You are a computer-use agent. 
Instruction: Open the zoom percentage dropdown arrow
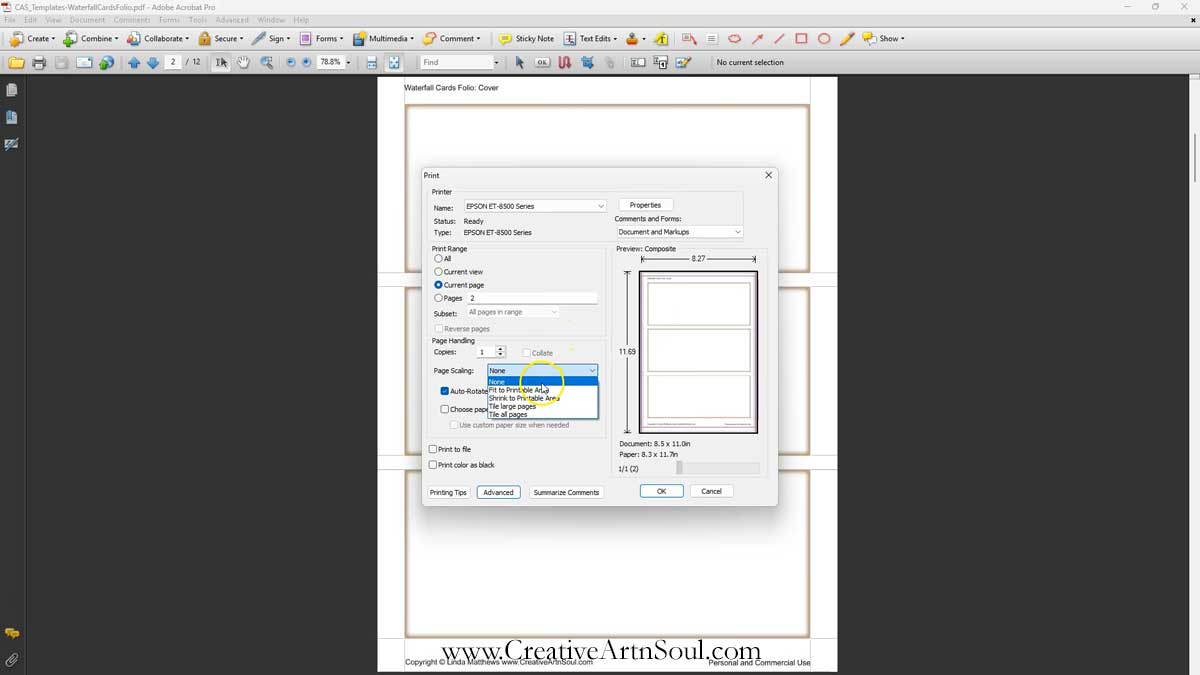pyautogui.click(x=348, y=62)
